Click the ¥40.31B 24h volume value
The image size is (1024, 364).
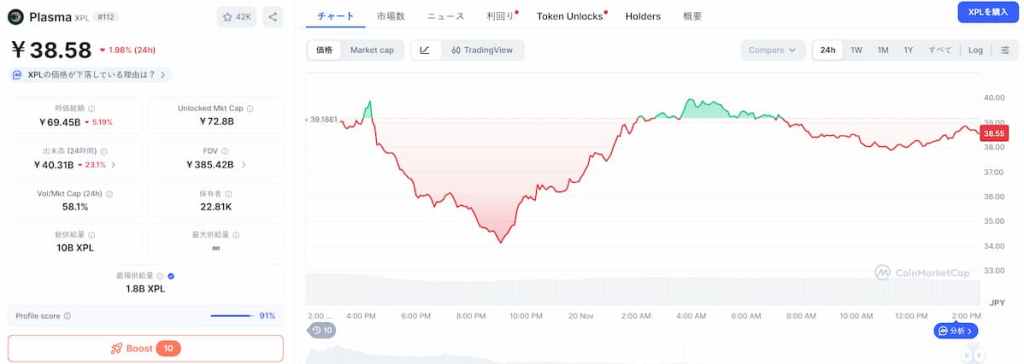(x=54, y=165)
